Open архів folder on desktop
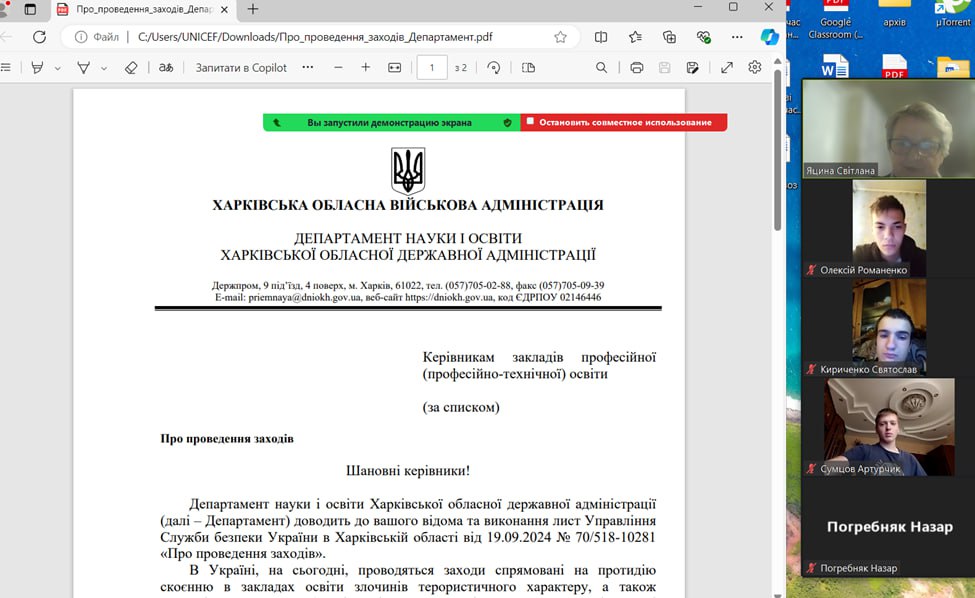The width and height of the screenshot is (975, 598). point(894,15)
